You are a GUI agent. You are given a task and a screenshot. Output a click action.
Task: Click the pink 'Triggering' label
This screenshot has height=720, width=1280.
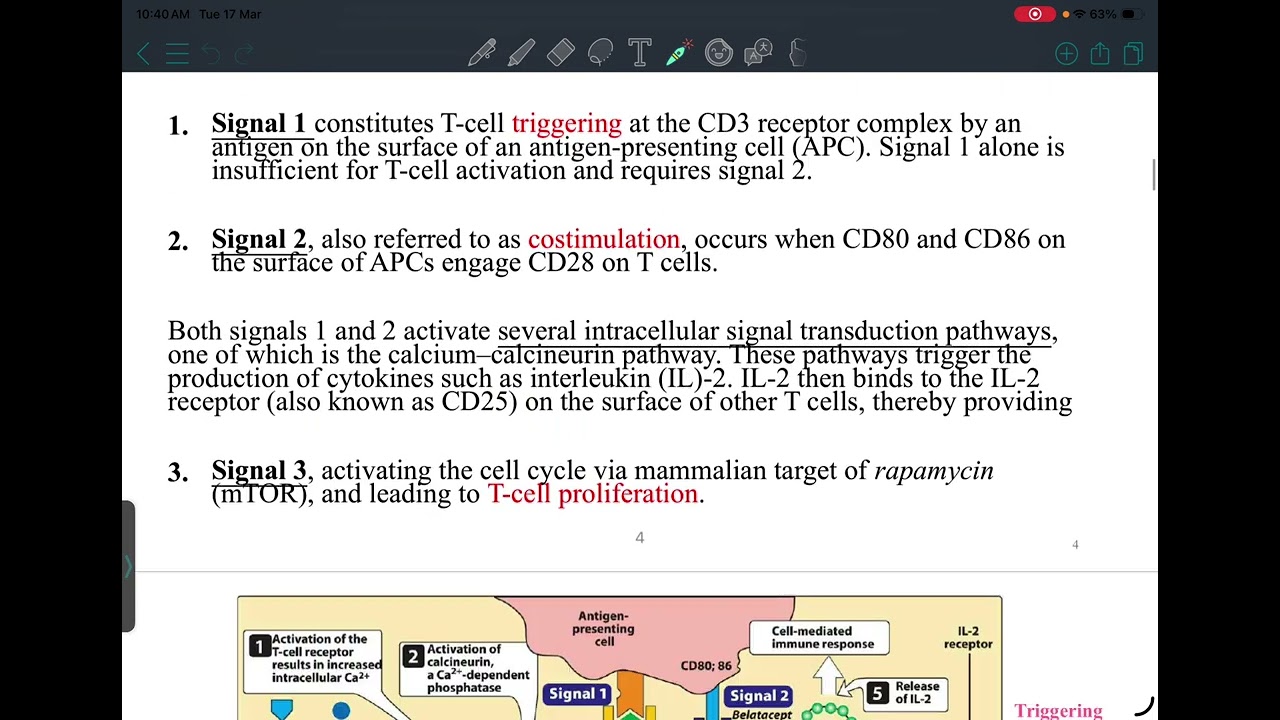pos(1058,711)
